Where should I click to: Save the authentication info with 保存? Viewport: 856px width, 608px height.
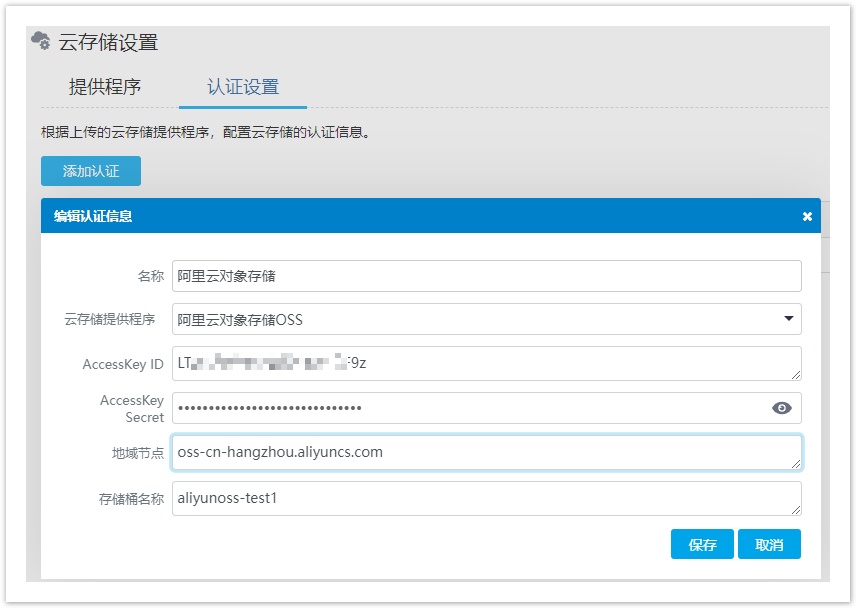click(702, 544)
